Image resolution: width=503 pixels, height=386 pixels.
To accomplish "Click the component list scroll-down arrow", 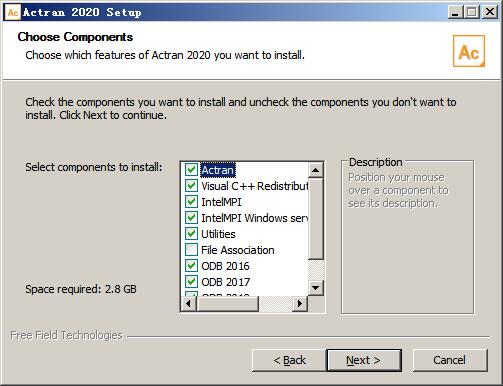I will (x=315, y=287).
